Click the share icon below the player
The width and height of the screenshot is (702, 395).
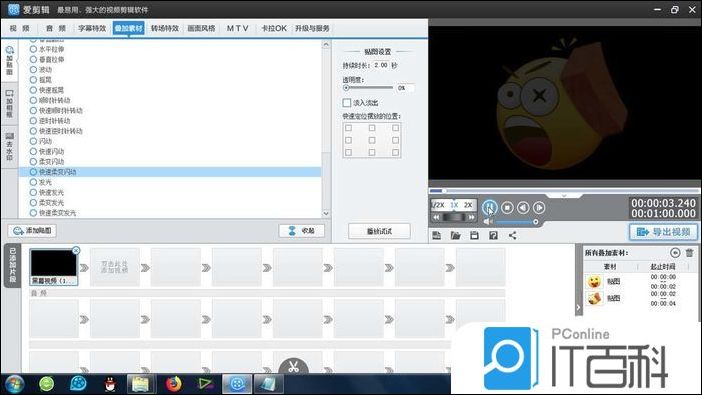513,236
